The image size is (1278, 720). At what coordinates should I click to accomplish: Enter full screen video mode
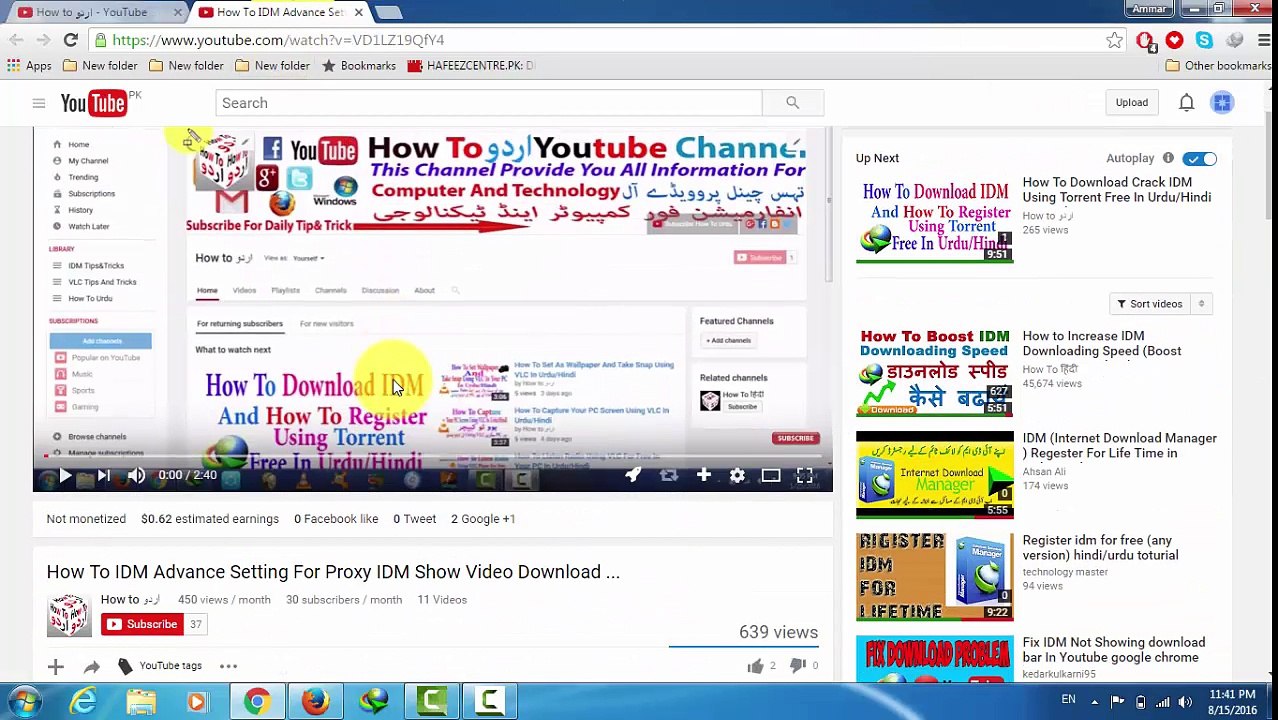click(x=805, y=476)
